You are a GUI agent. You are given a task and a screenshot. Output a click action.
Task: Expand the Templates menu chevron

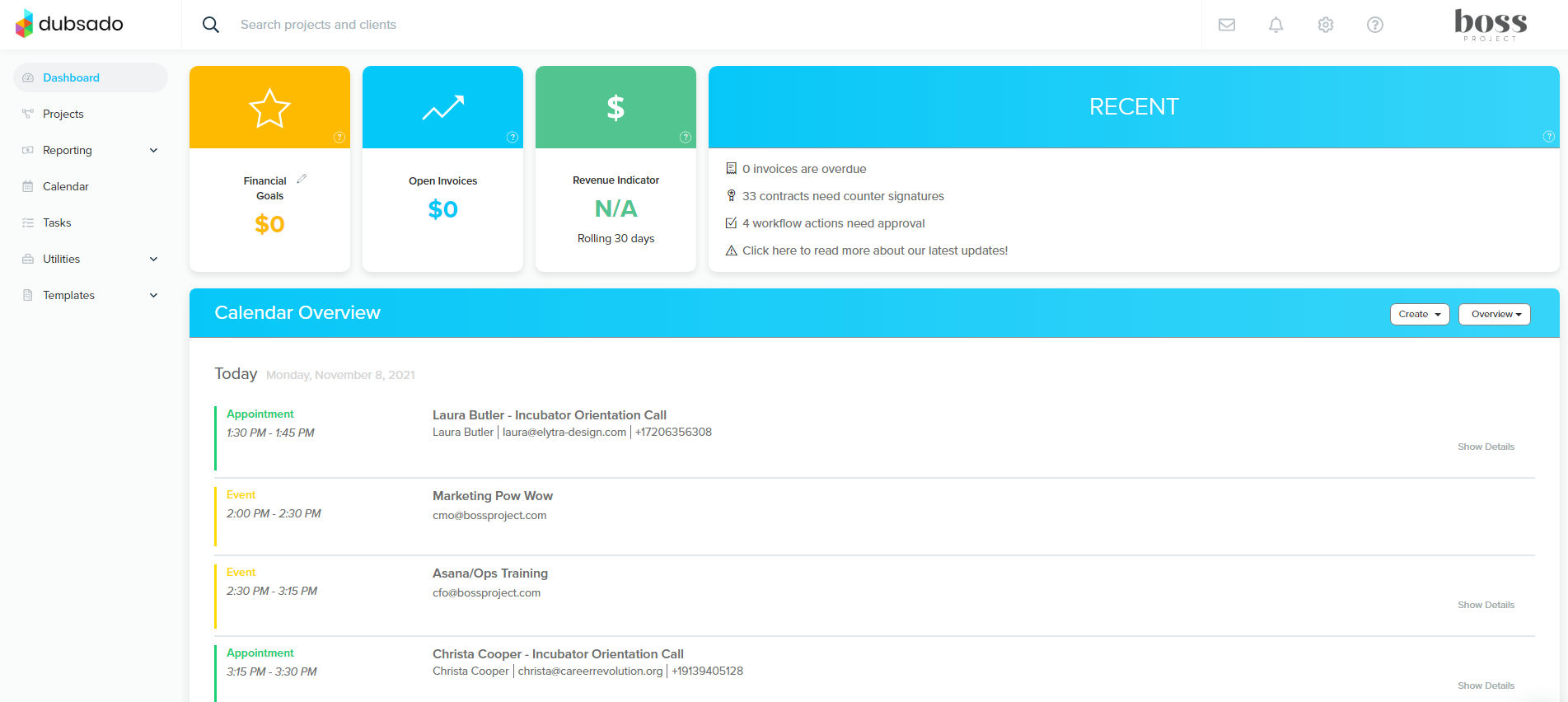[153, 295]
